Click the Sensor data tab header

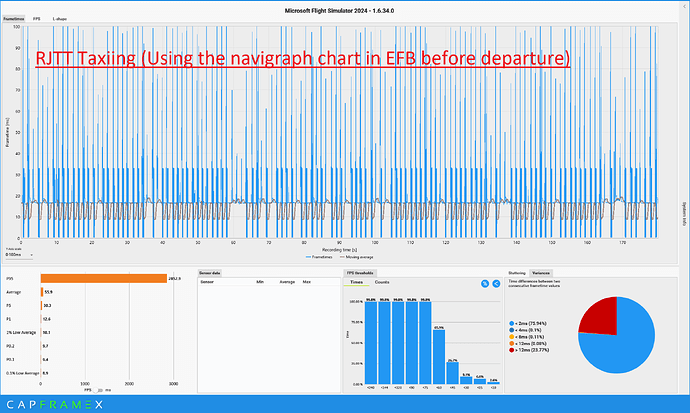click(x=211, y=271)
